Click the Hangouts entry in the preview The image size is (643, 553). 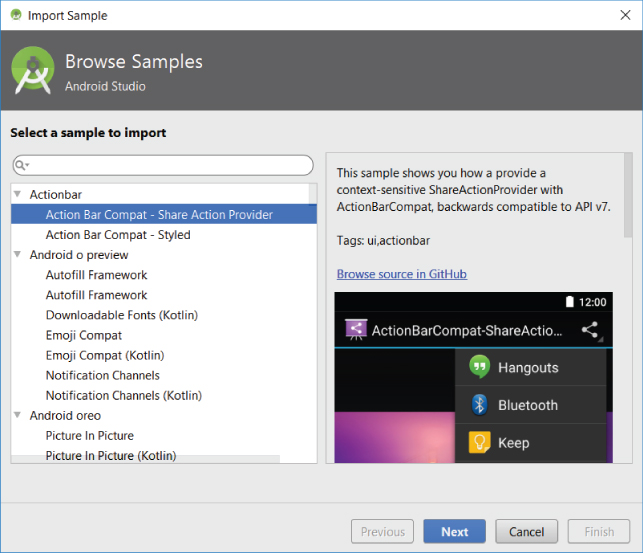point(531,367)
